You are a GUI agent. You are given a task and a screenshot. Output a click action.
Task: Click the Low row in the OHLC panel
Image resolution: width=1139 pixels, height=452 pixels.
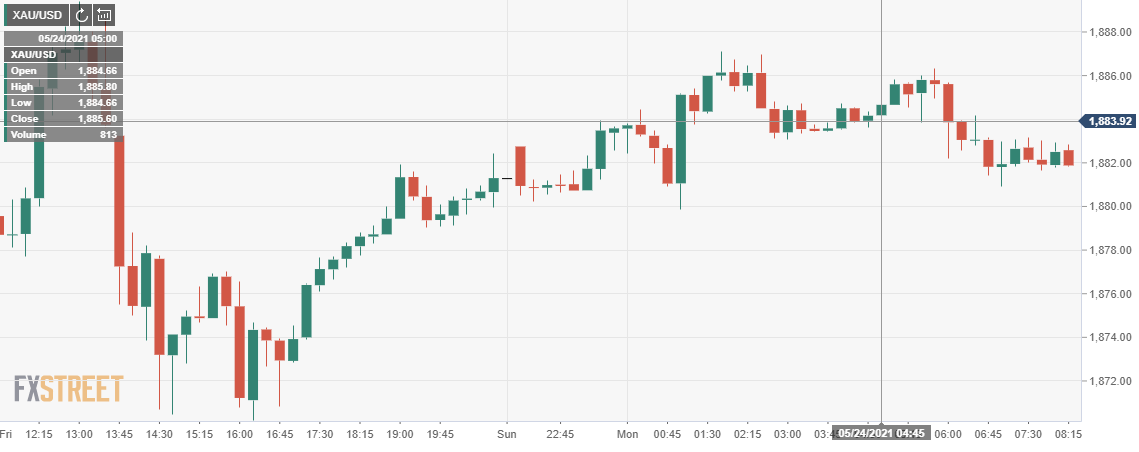63,103
